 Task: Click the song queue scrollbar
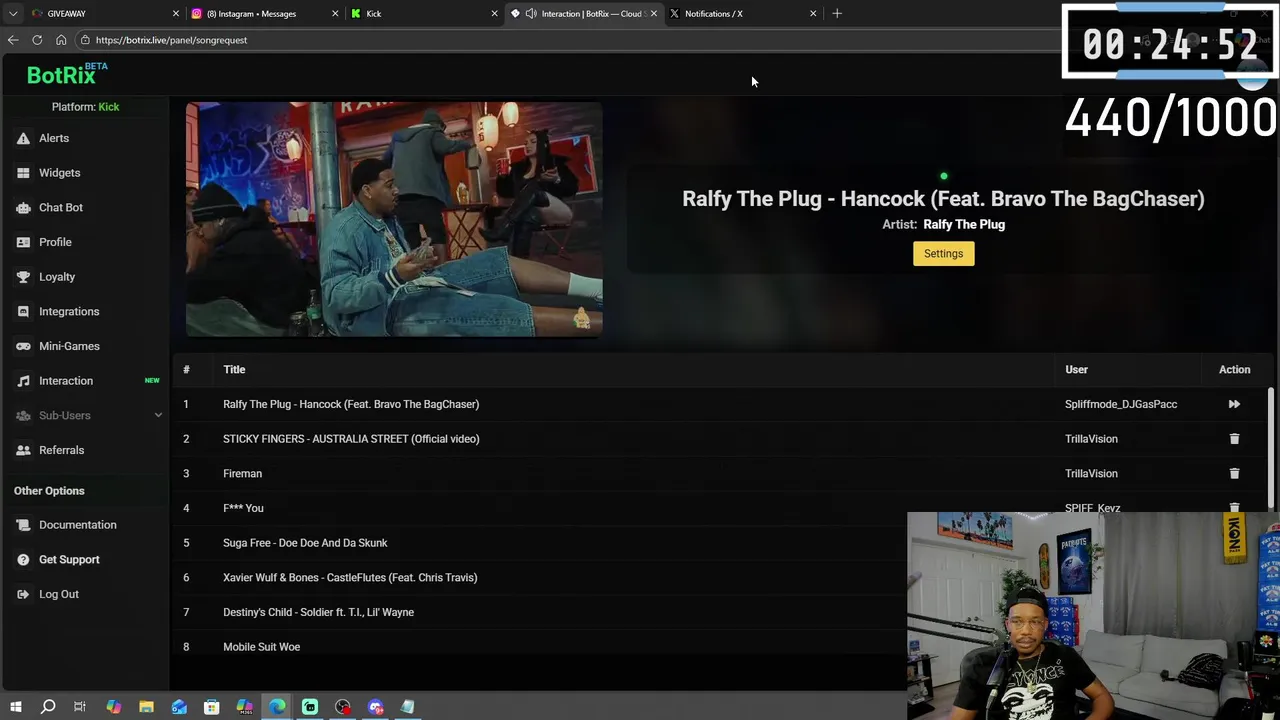pyautogui.click(x=1272, y=450)
